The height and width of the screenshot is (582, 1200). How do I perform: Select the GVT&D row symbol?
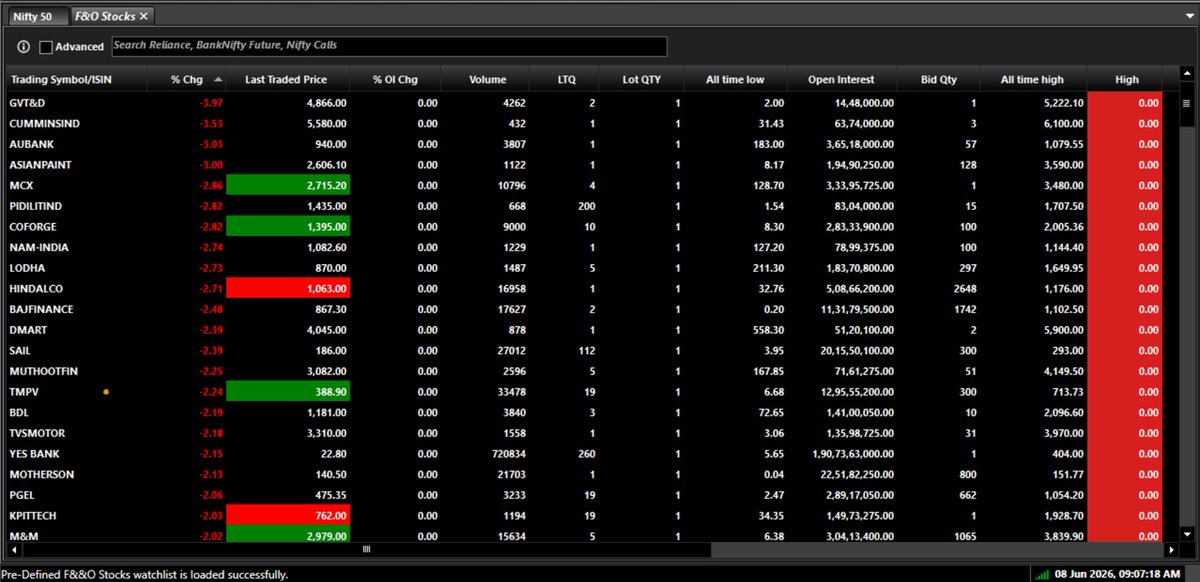26,102
